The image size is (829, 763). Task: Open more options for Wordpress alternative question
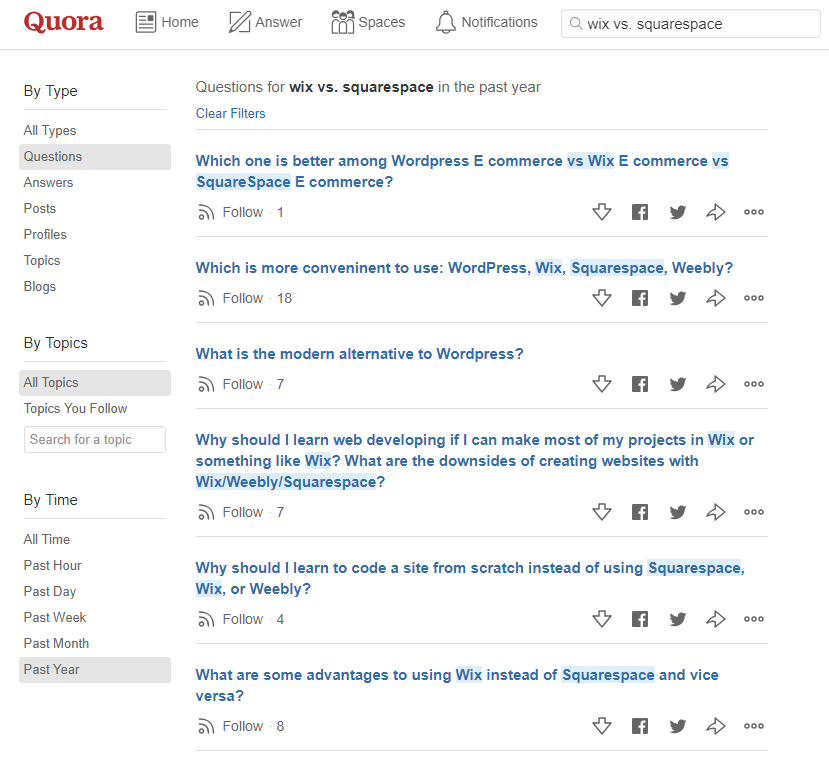tap(754, 384)
